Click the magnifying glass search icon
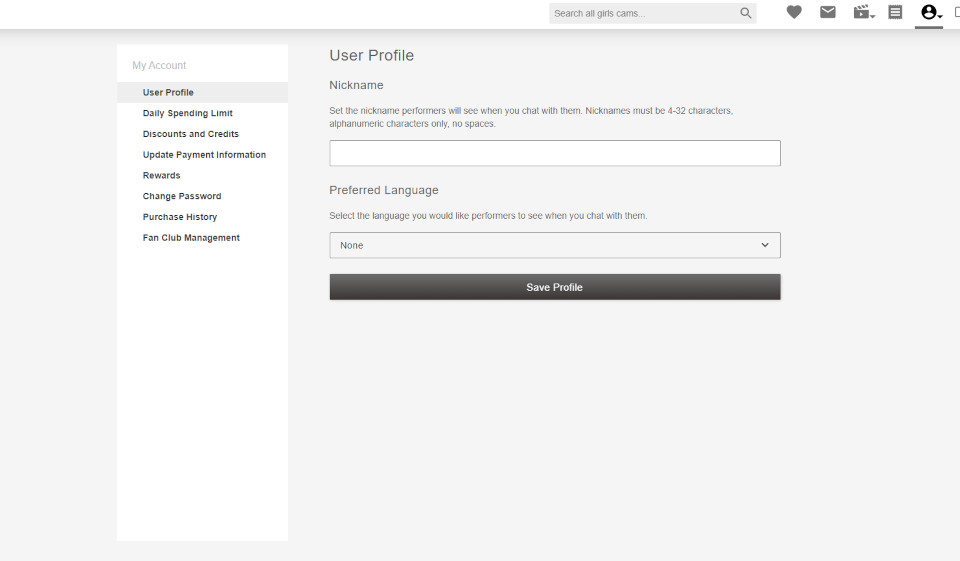 [x=745, y=14]
